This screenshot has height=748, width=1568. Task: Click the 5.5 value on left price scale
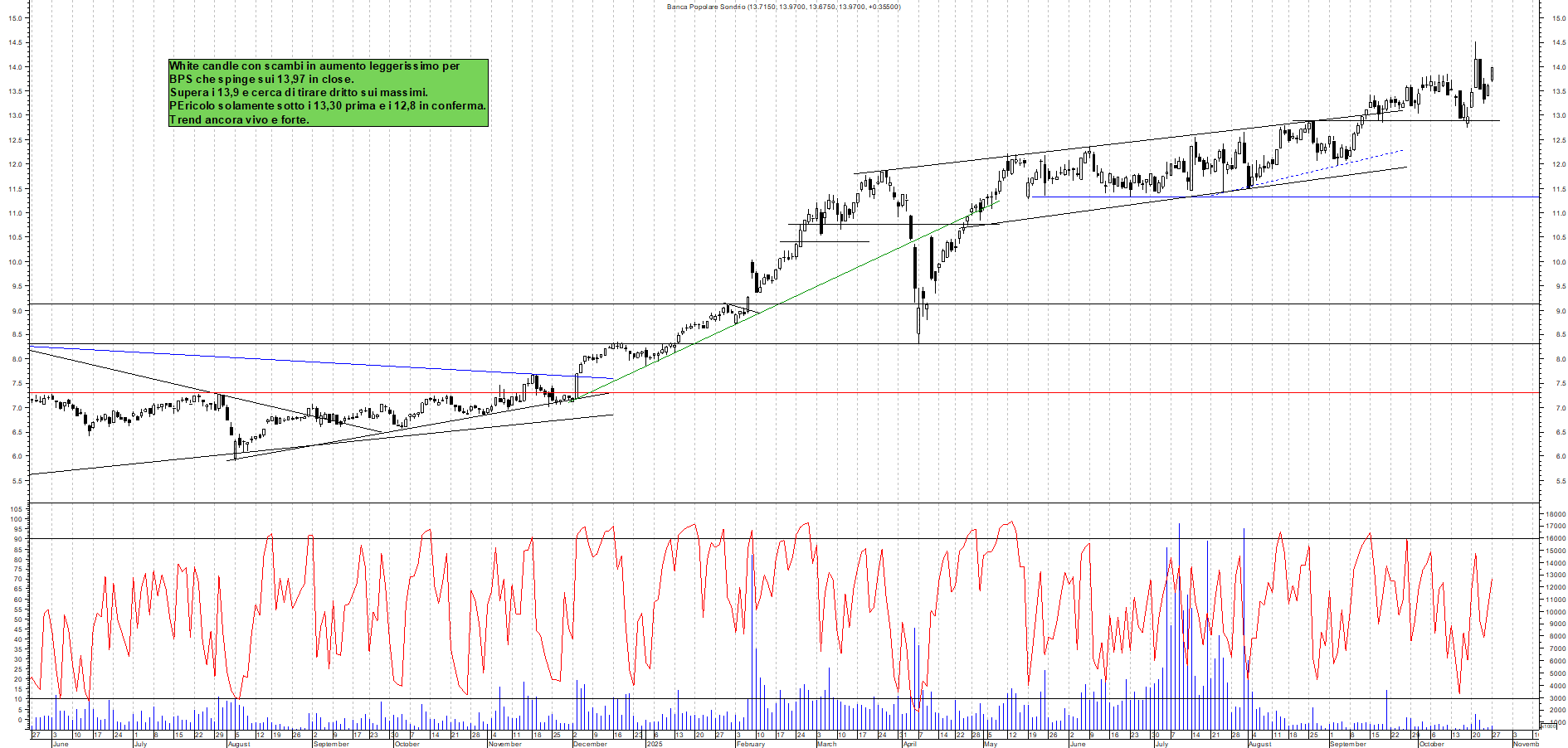pos(17,478)
